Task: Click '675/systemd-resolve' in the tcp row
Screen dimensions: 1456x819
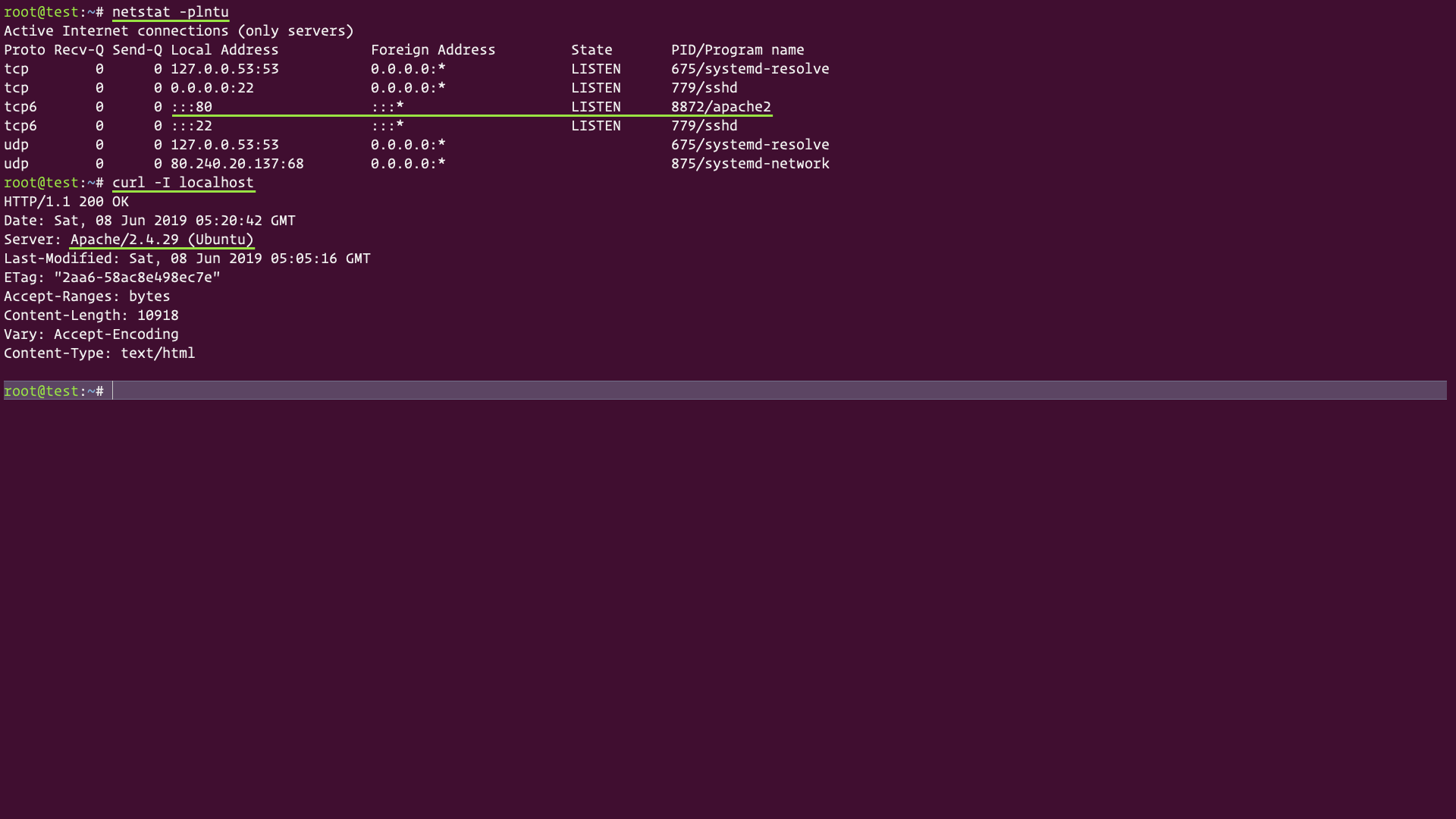Action: click(750, 69)
